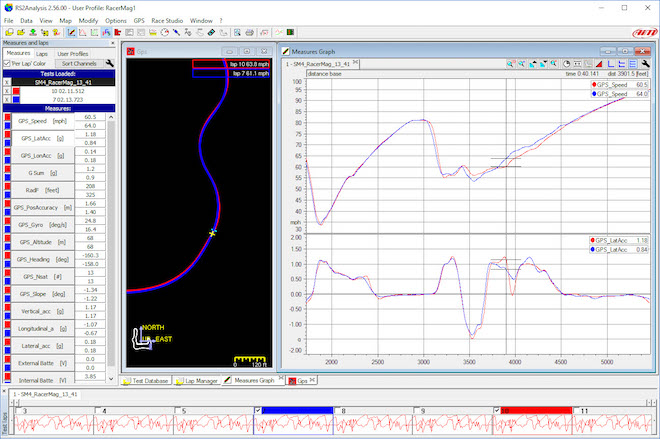
Task: Click the clock time-base icon in graph toolbar
Action: (x=566, y=63)
